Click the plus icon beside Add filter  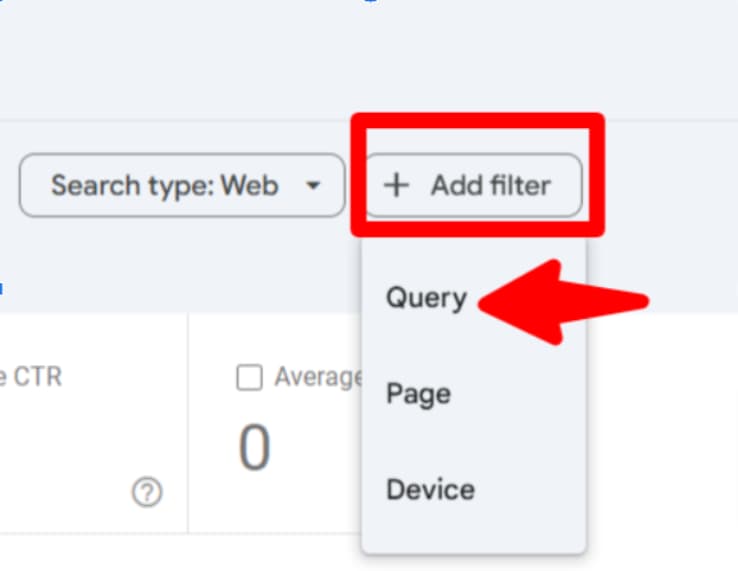[397, 185]
